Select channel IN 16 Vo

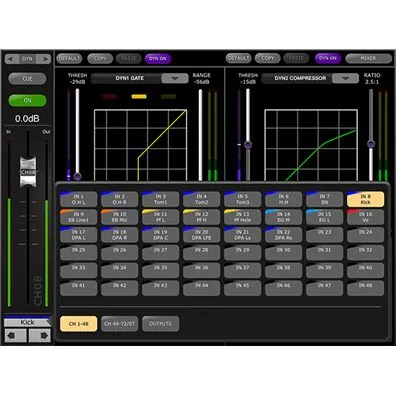coord(365,217)
